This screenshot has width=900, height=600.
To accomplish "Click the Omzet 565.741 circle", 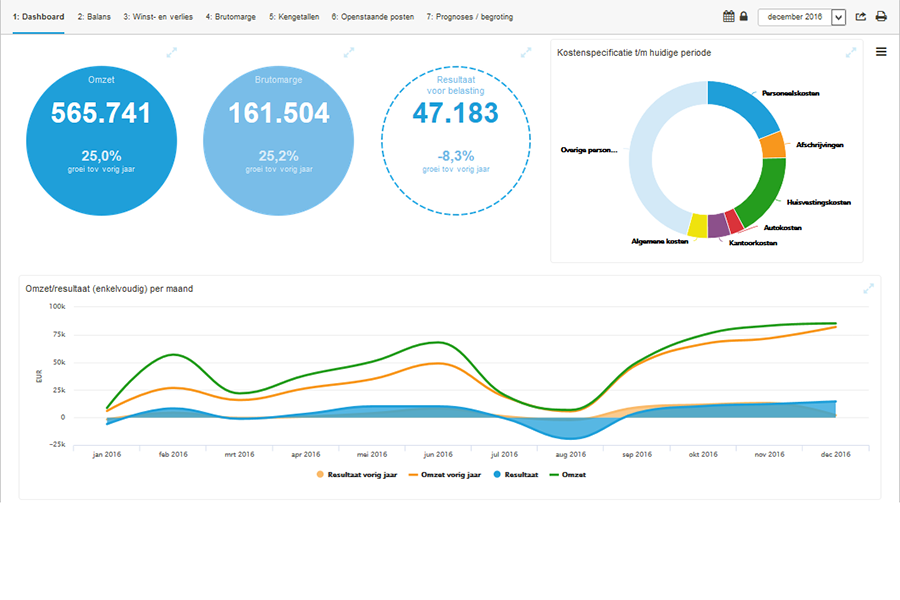I will (x=101, y=141).
